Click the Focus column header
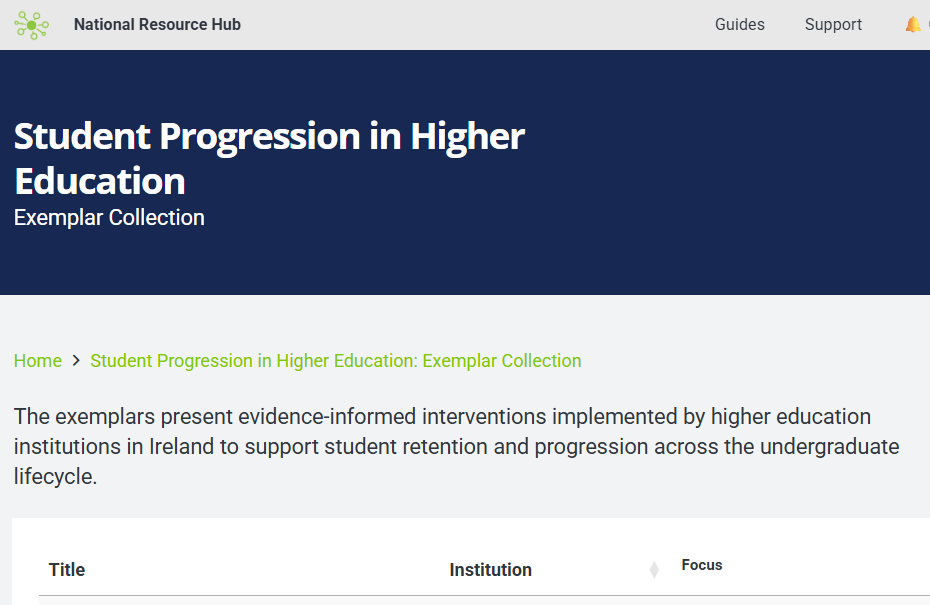Viewport: 930px width, 605px height. [702, 565]
